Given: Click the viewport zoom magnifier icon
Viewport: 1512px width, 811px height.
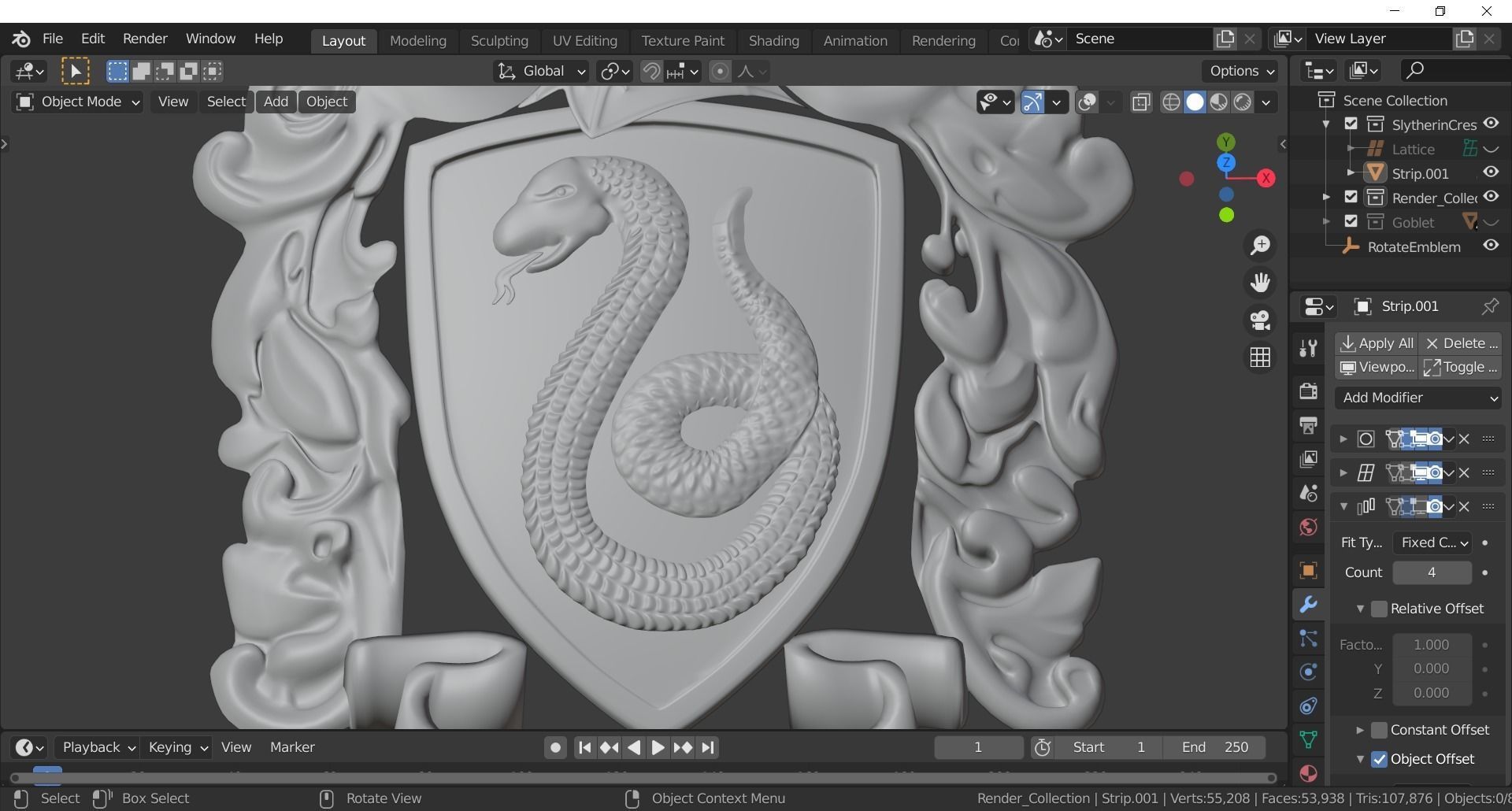Looking at the screenshot, I should [1260, 246].
